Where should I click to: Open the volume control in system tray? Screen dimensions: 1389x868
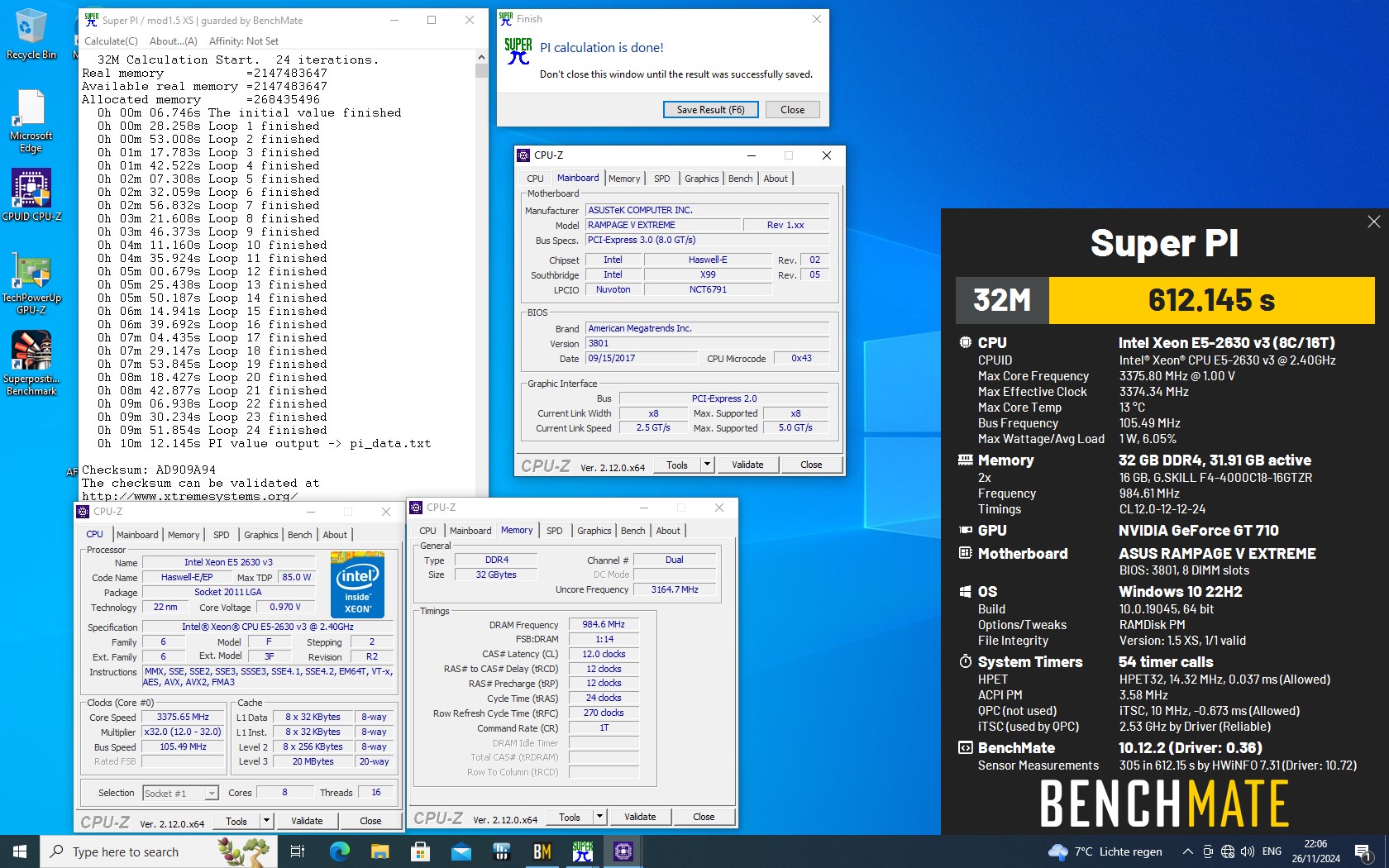[x=1248, y=851]
